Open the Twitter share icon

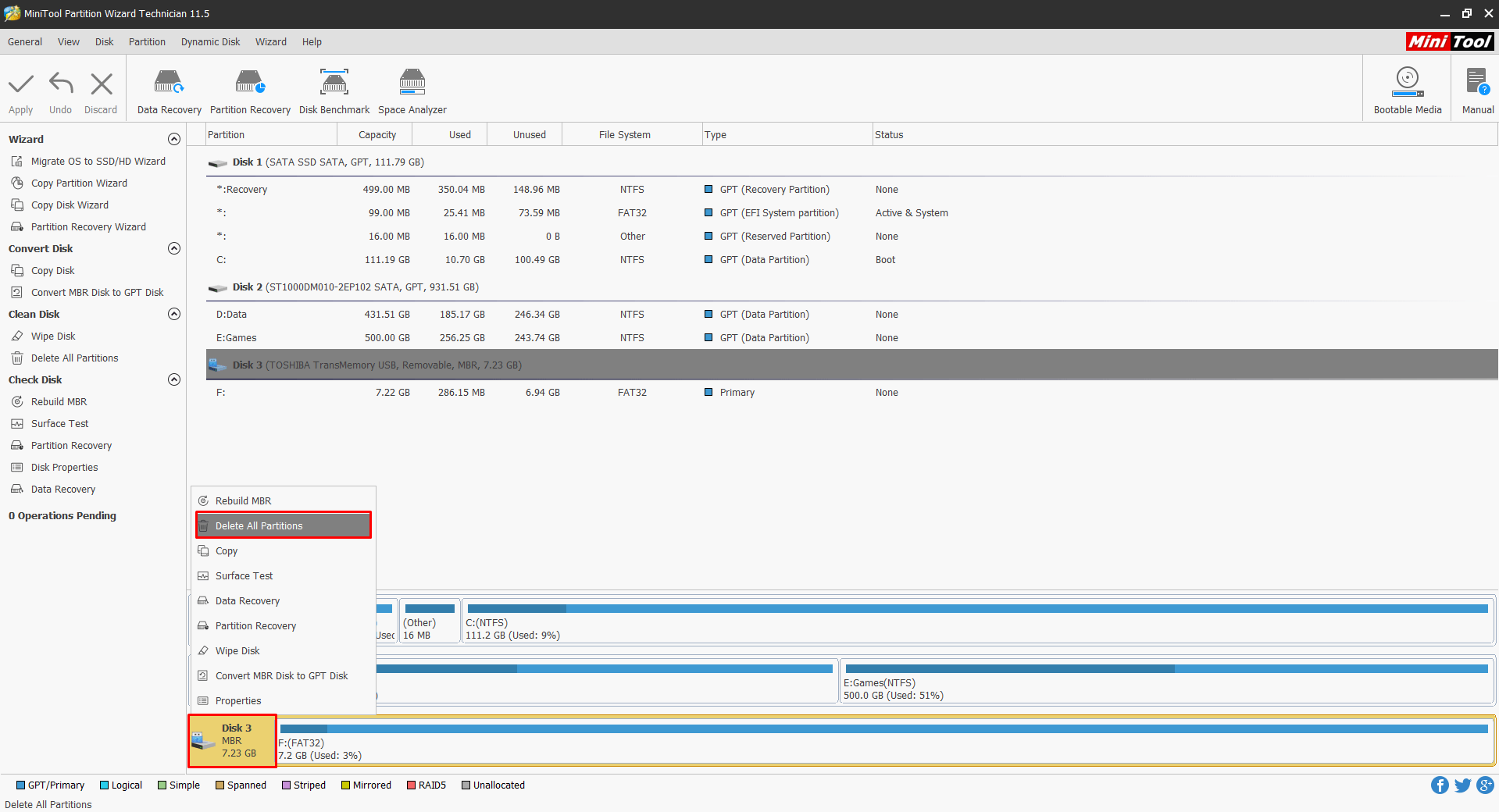click(x=1462, y=785)
